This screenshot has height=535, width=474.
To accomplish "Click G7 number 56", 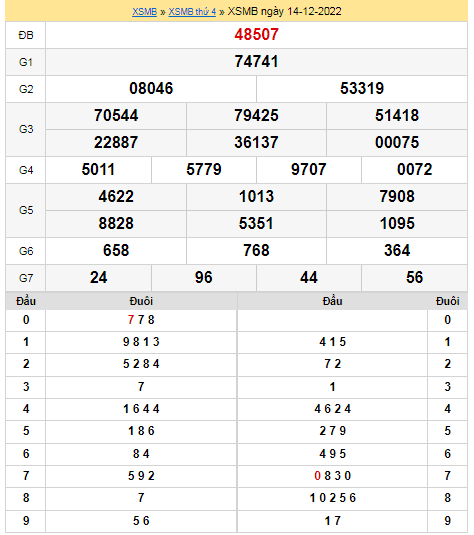I will (x=414, y=277).
